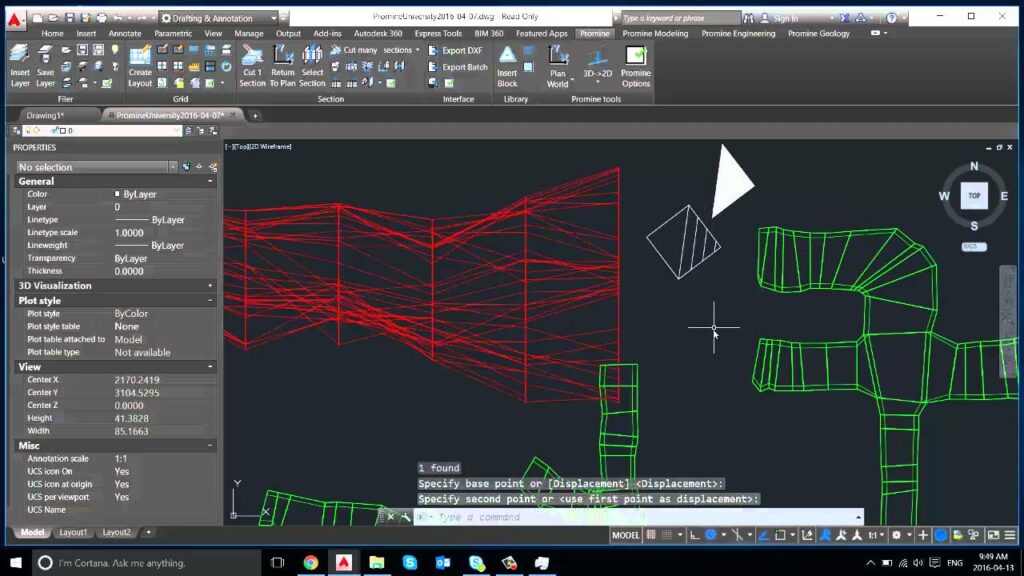Click the TOP label on the ViewCube

tap(973, 195)
